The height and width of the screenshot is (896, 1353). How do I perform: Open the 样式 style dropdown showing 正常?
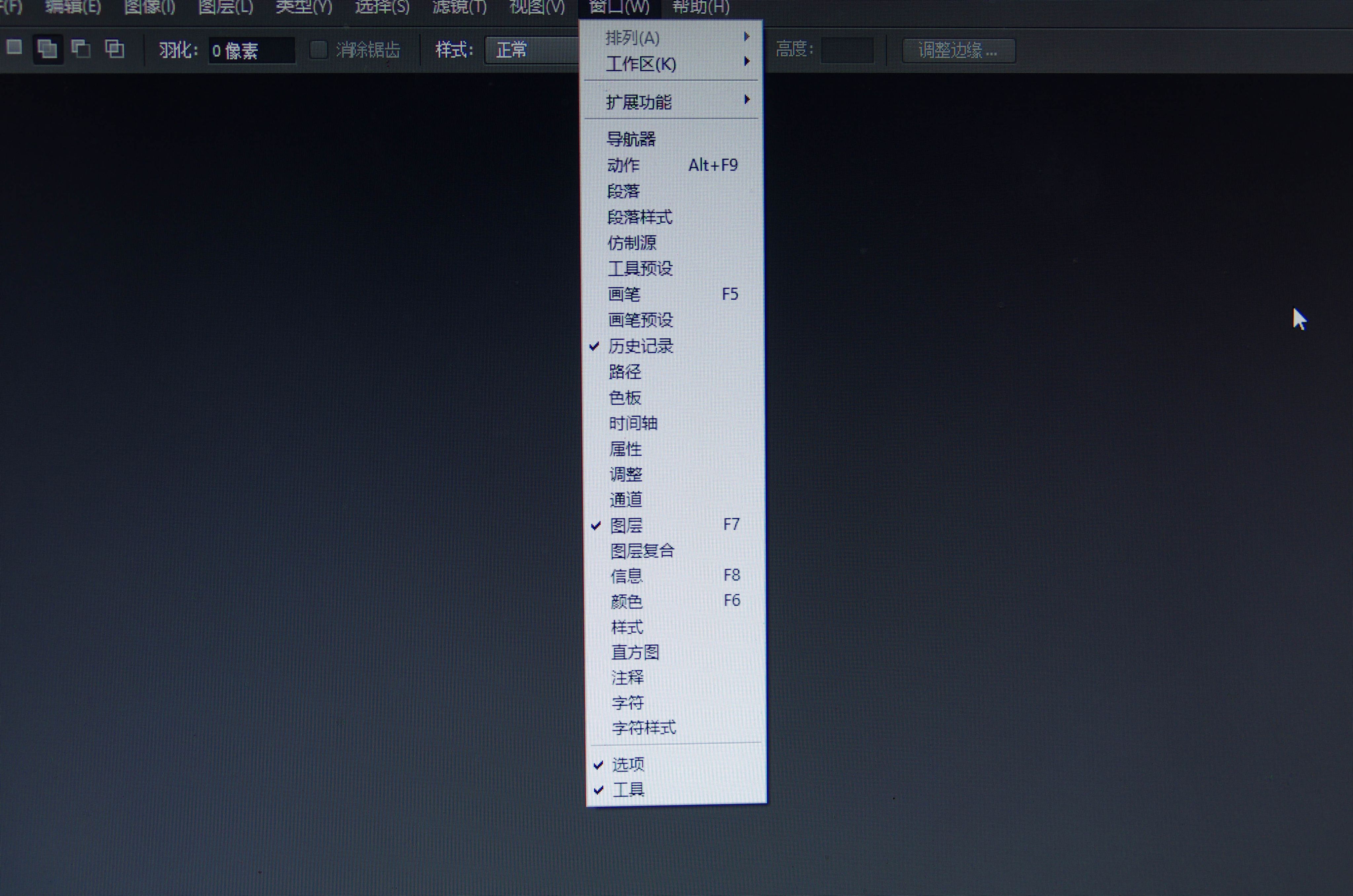pos(532,50)
